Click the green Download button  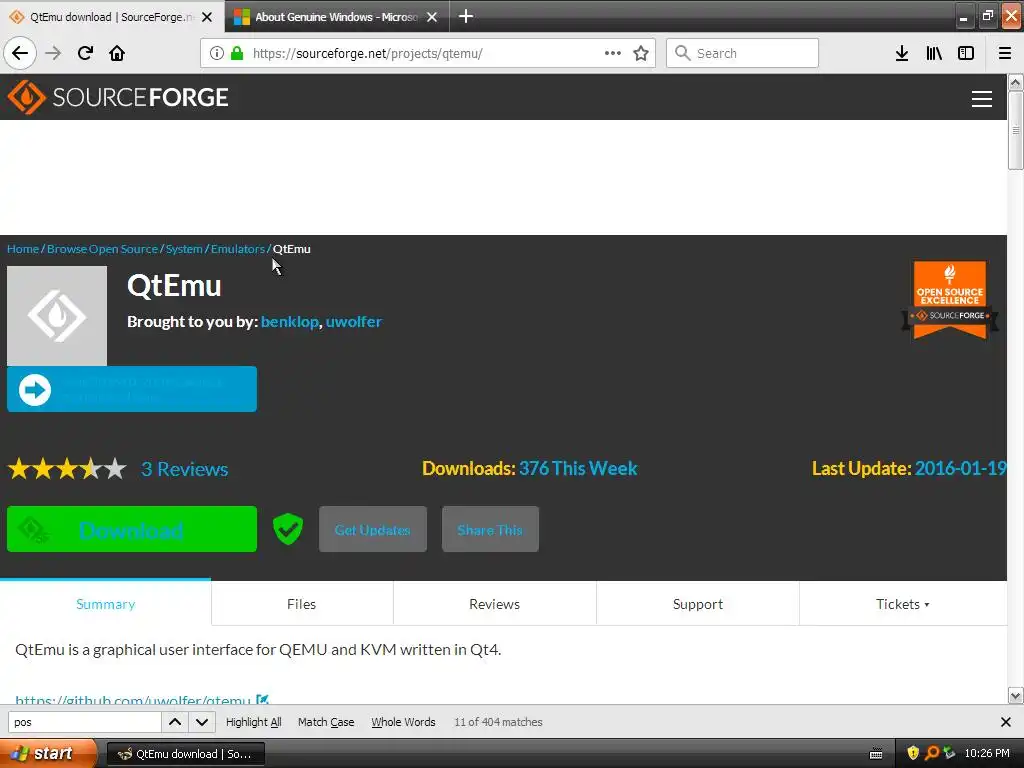(132, 529)
